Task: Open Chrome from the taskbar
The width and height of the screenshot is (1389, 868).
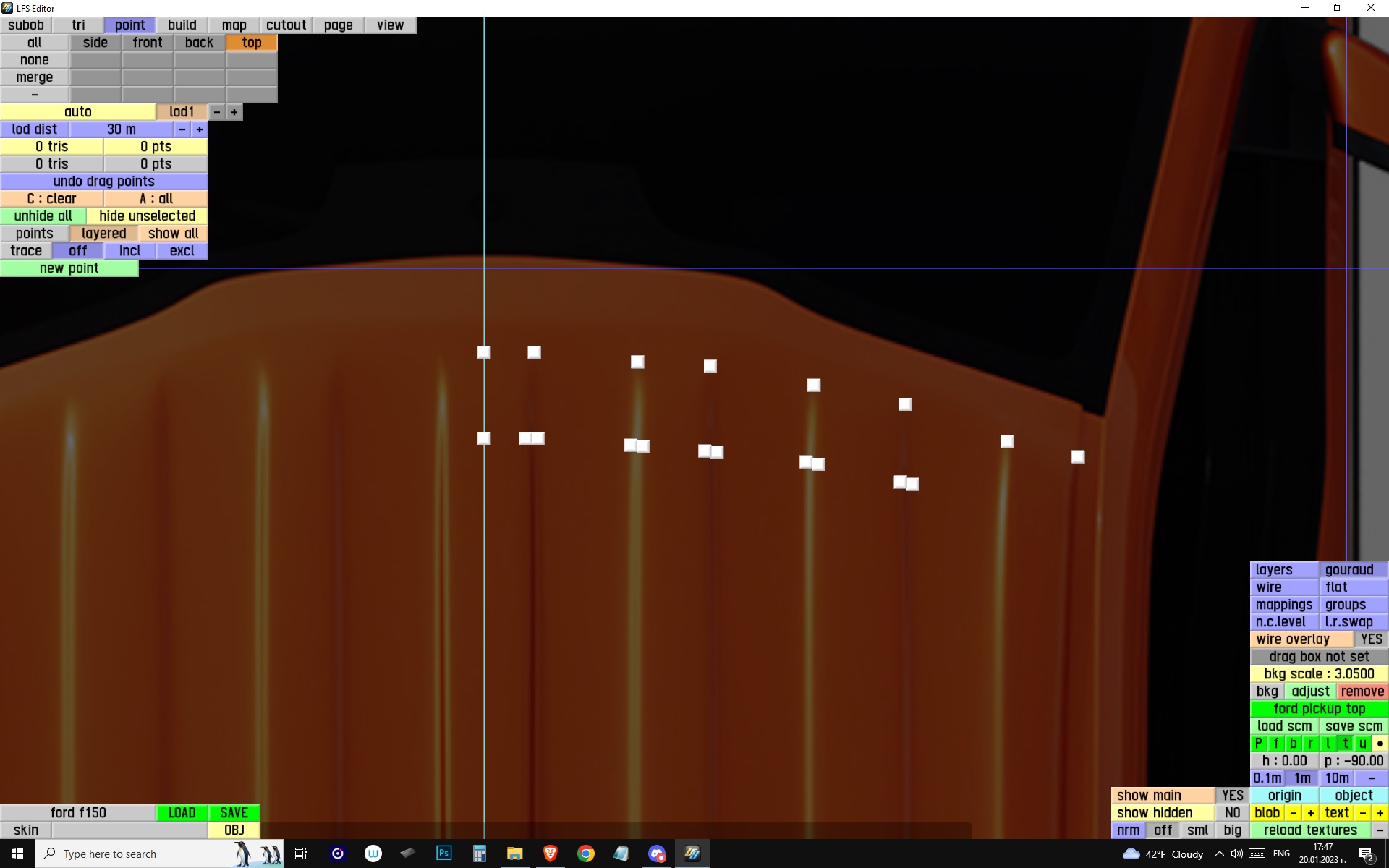Action: [585, 854]
